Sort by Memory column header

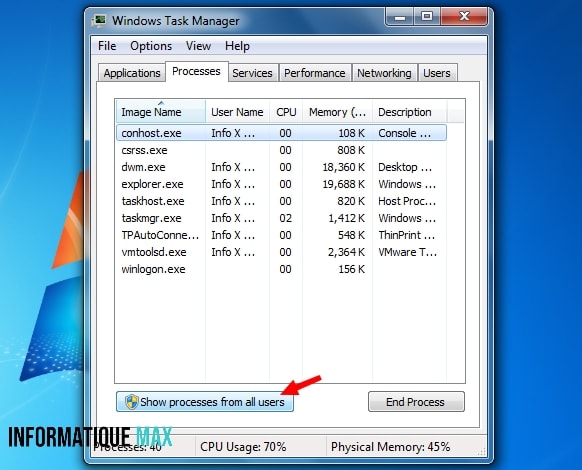point(337,111)
